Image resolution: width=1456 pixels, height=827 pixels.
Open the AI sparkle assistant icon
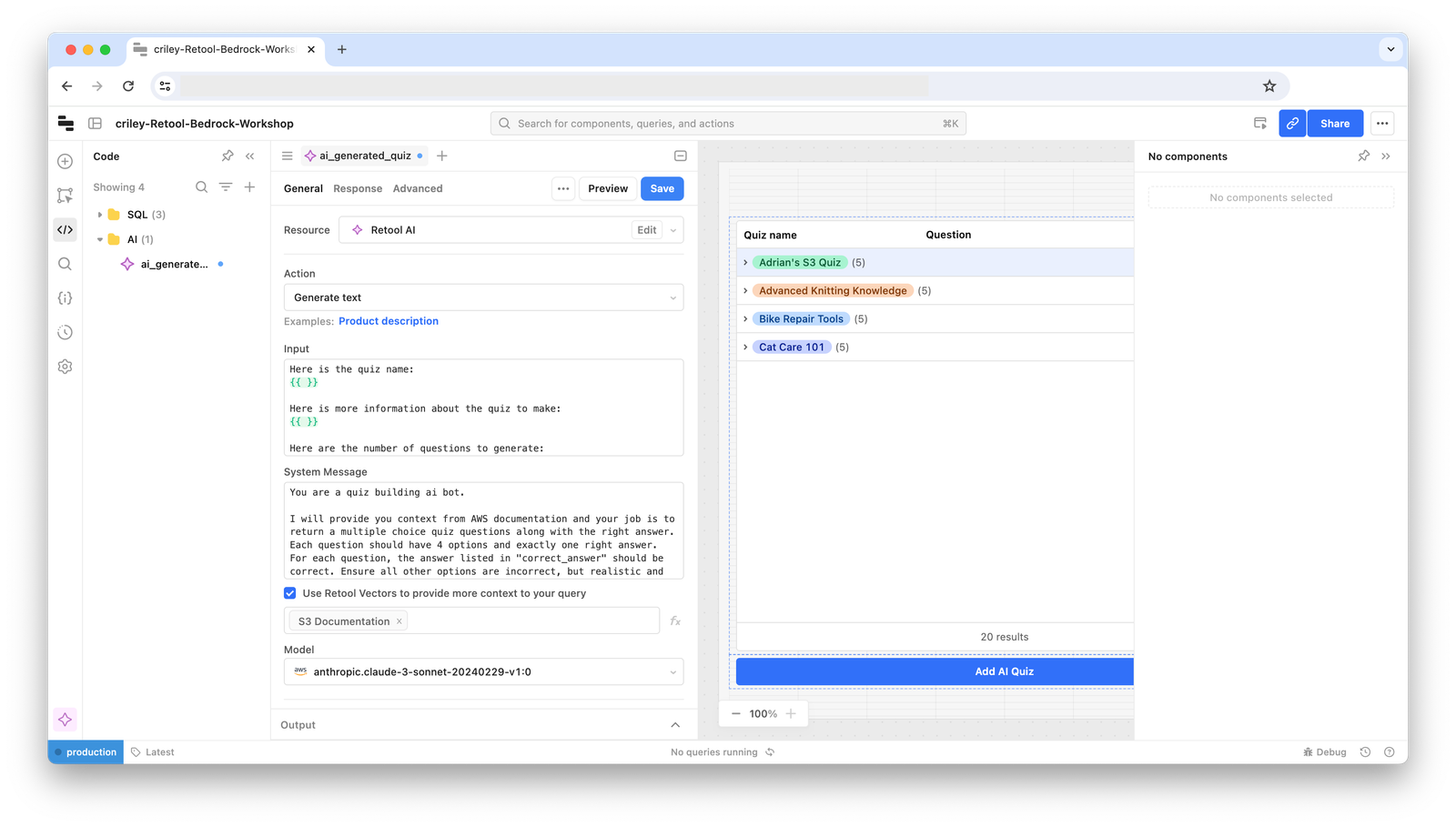click(65, 720)
